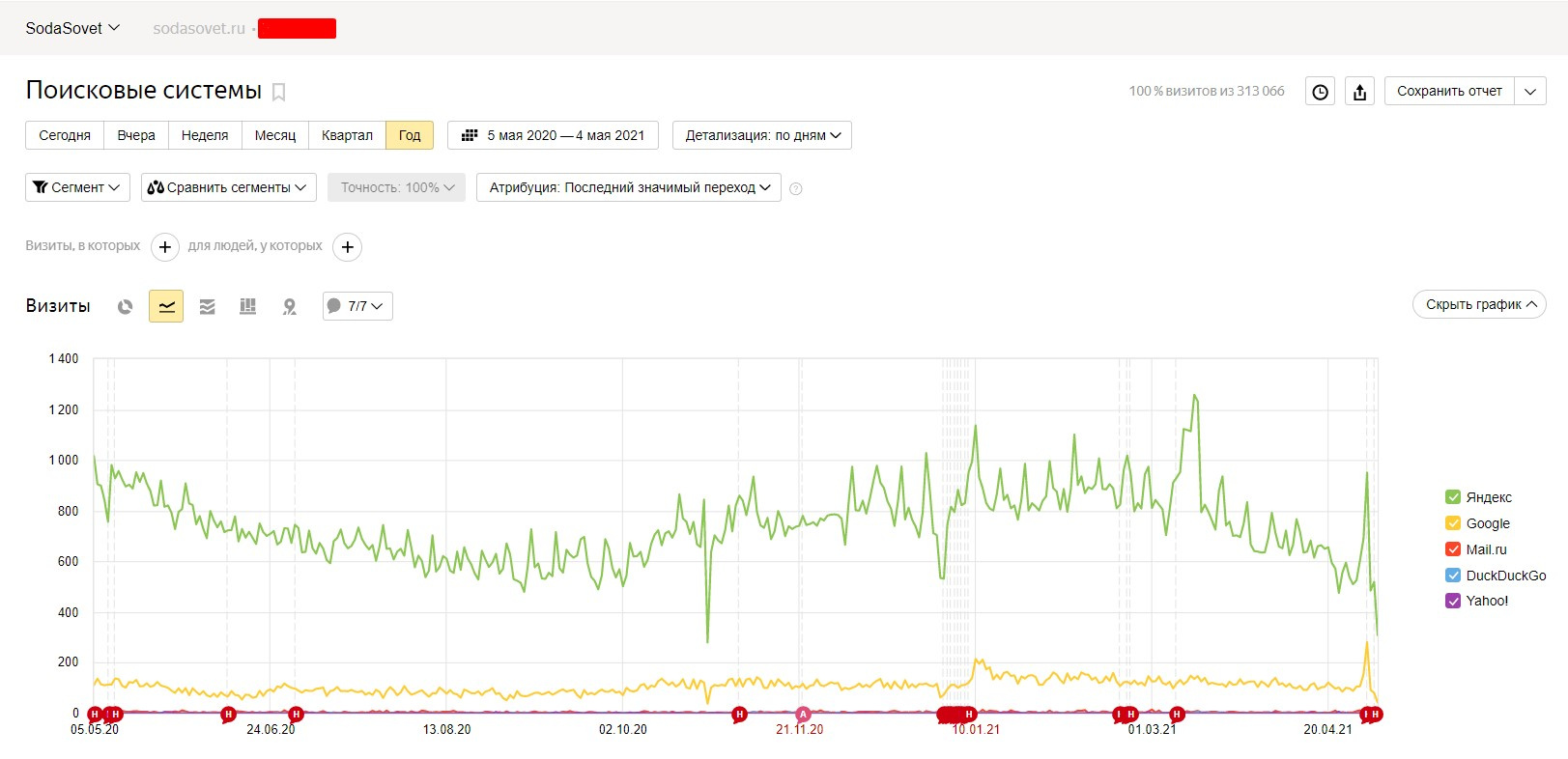Expand the Атрибуция dropdown
This screenshot has width=1568, height=759.
(x=629, y=187)
